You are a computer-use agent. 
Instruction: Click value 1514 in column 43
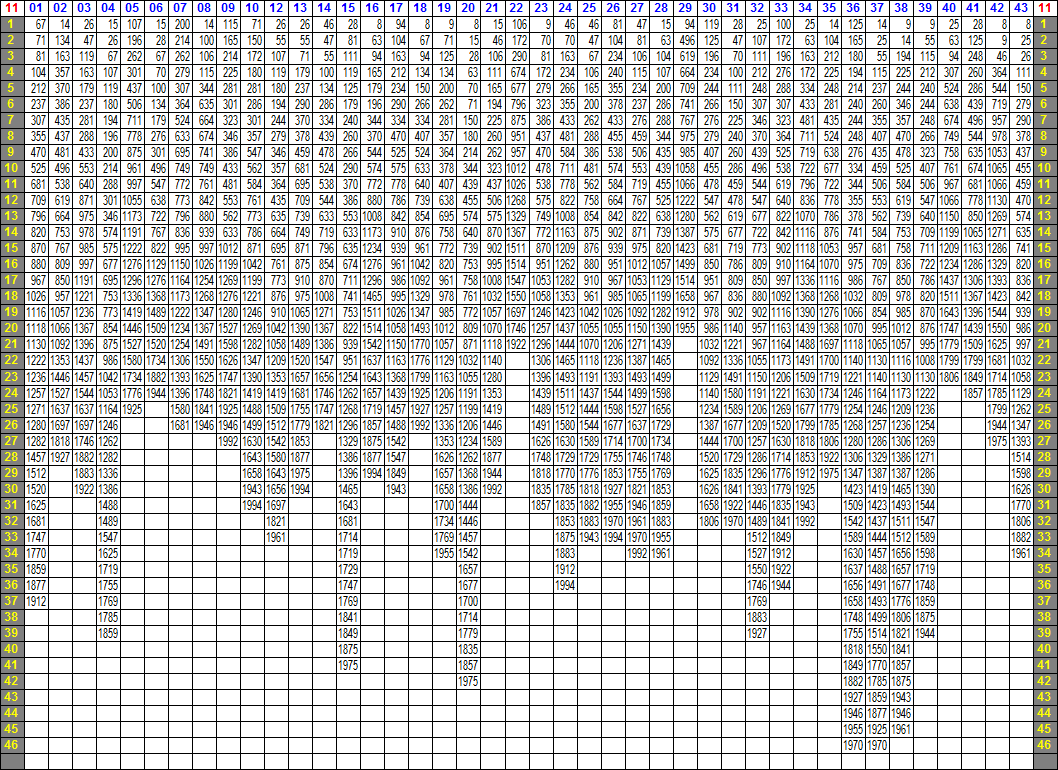[1021, 457]
